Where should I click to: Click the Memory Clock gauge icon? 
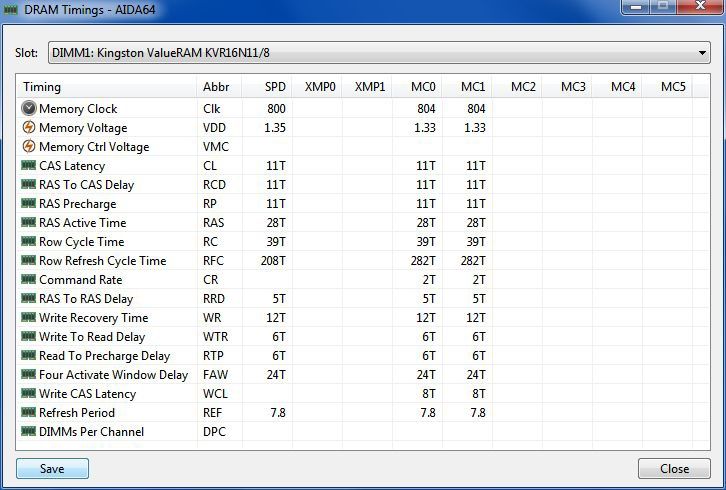(29, 108)
